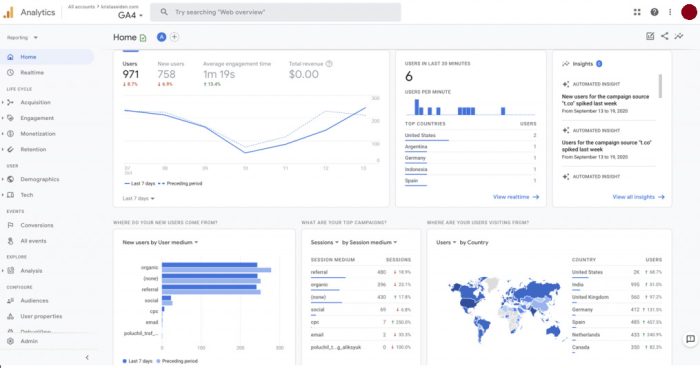Click the Total revenue info icon
700x368 pixels.
pyautogui.click(x=329, y=64)
